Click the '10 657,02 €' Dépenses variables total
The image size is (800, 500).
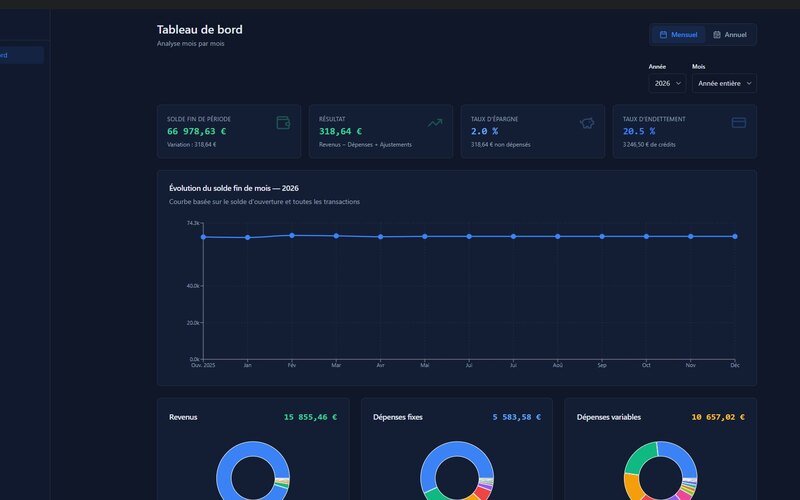pos(718,417)
